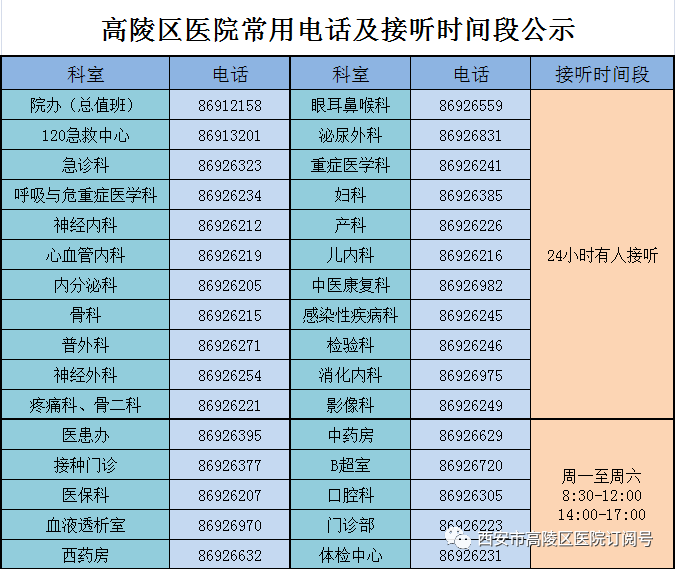Select phone number 86926559
Viewport: 675px width, 569px height.
(x=471, y=105)
